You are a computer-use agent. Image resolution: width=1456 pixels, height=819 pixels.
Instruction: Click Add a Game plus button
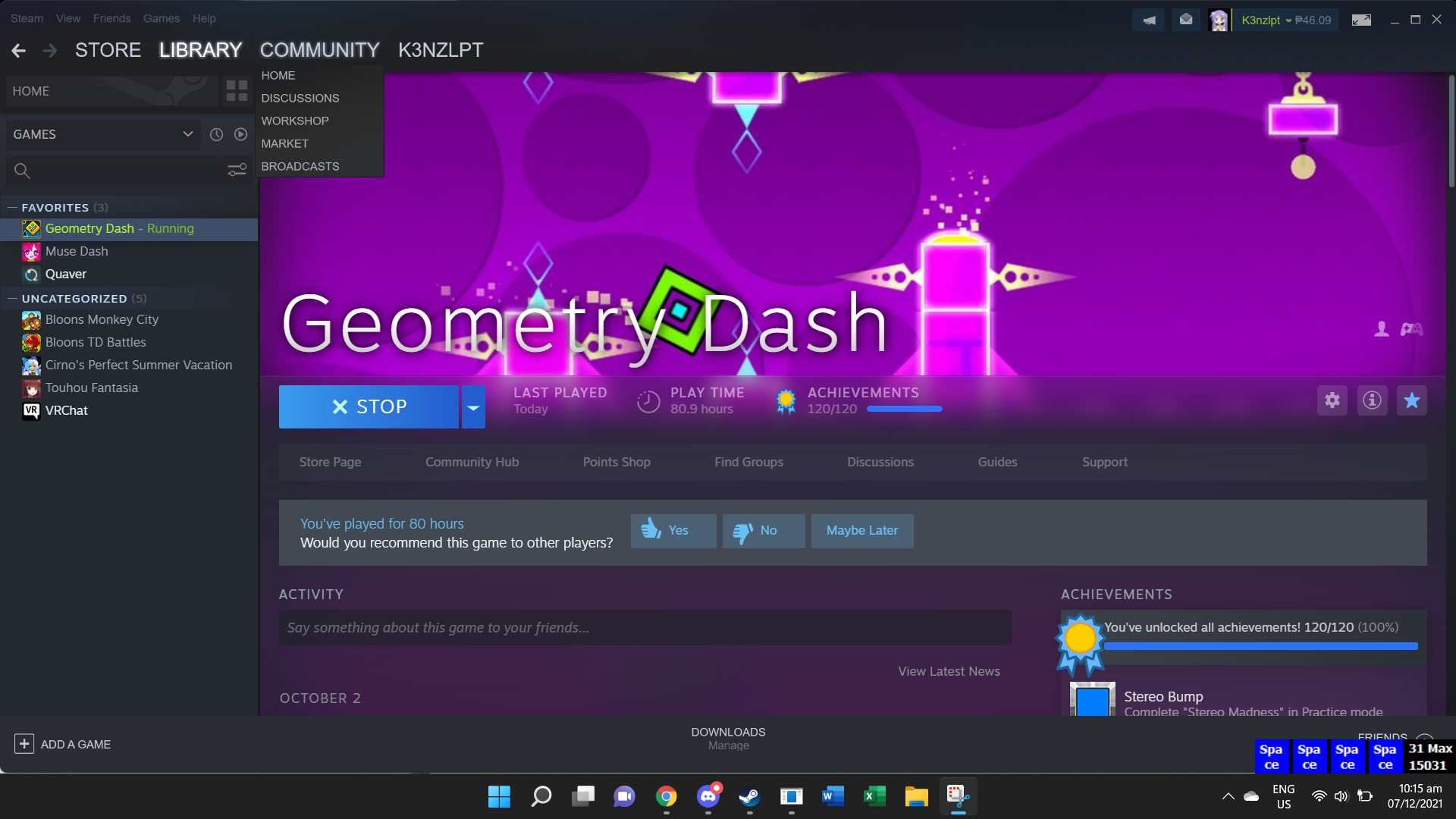24,744
